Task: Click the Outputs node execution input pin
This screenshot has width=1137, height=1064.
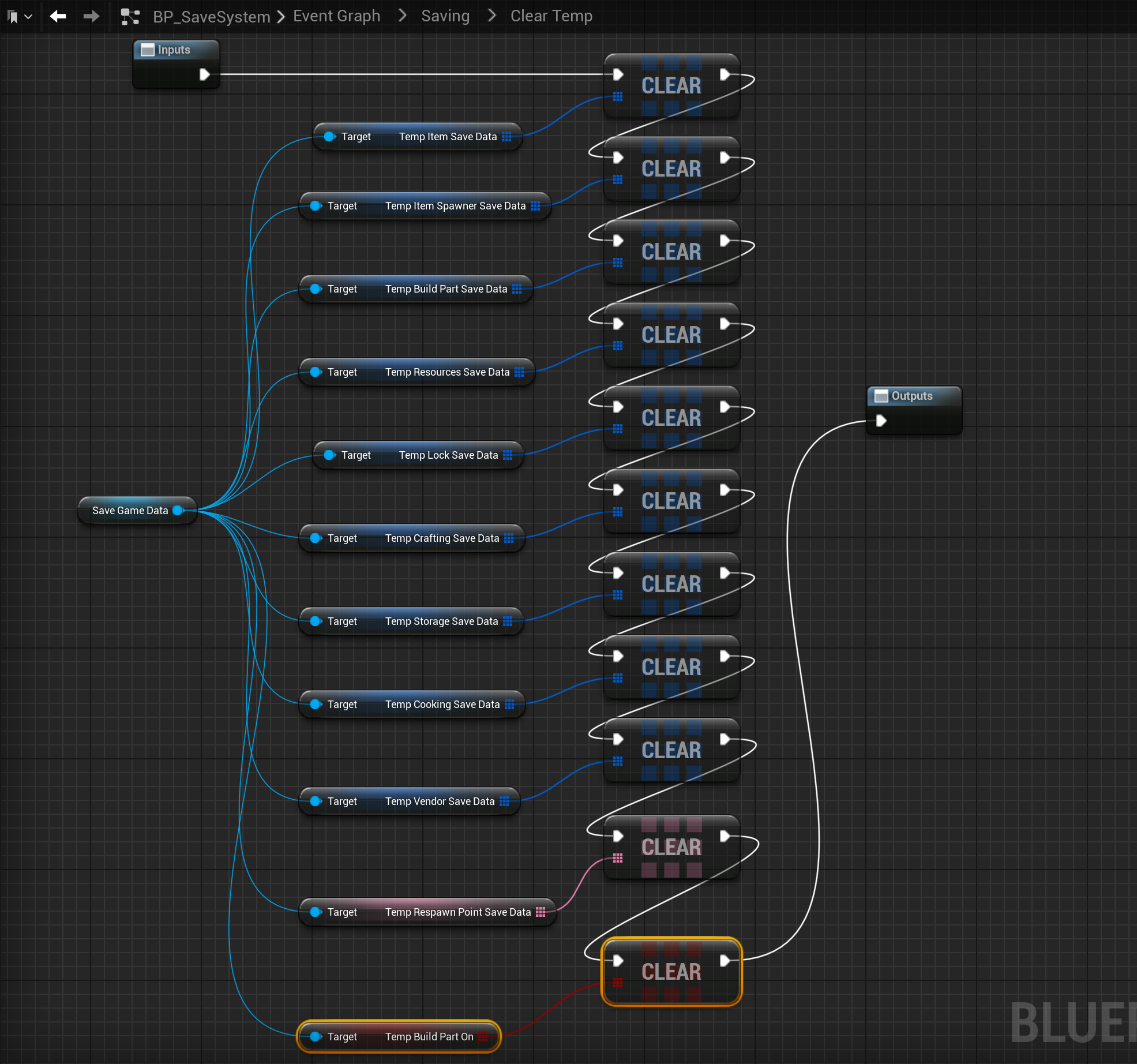Action: (881, 421)
